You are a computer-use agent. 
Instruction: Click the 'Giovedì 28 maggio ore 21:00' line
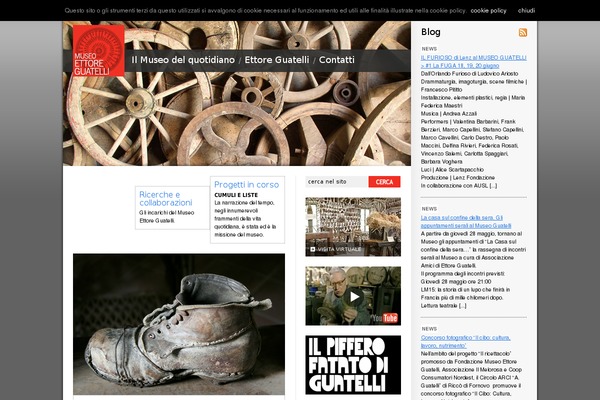pyautogui.click(x=456, y=282)
